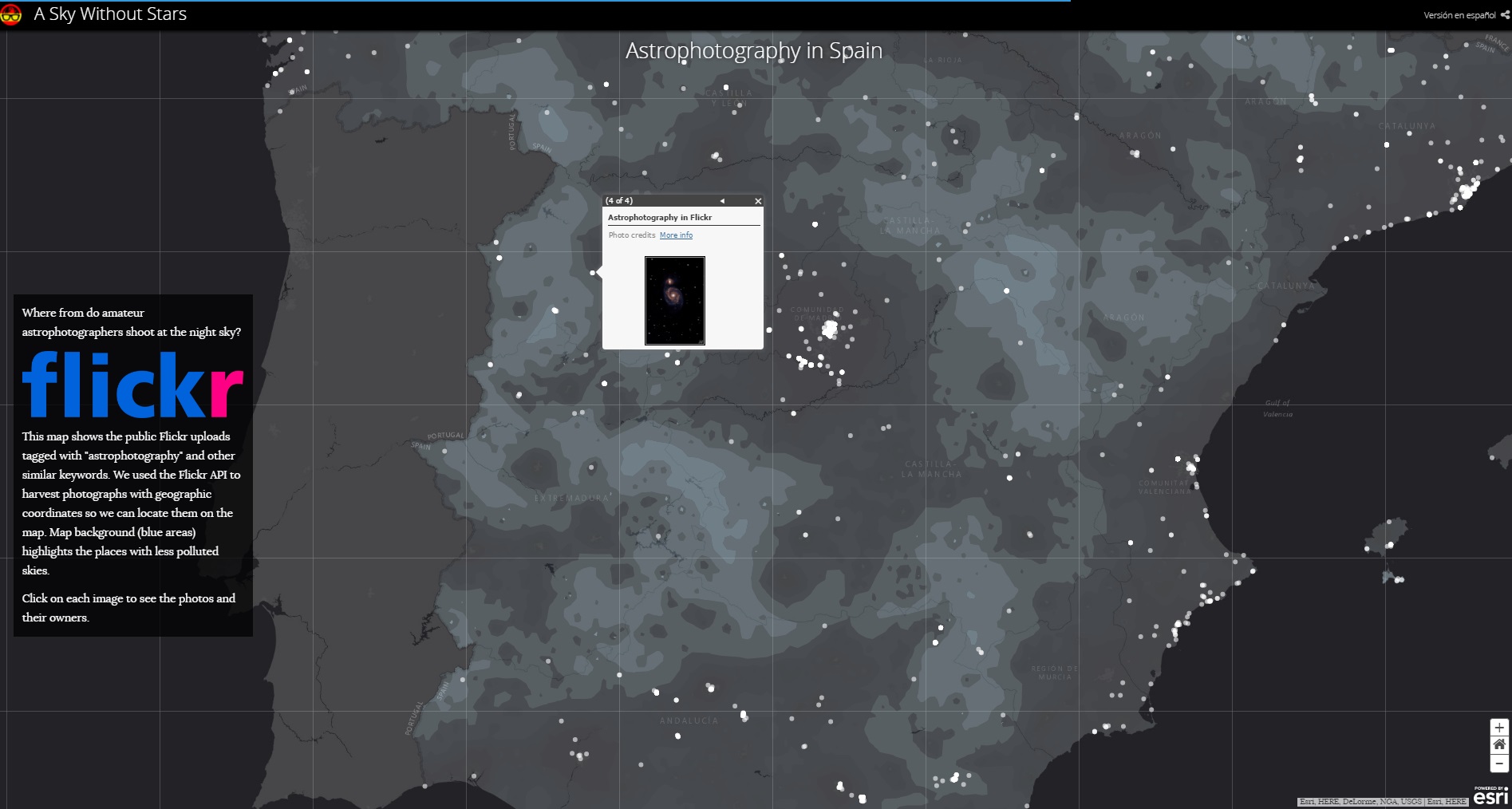
Task: Click the A Sky Without Stars title
Action: coord(110,14)
